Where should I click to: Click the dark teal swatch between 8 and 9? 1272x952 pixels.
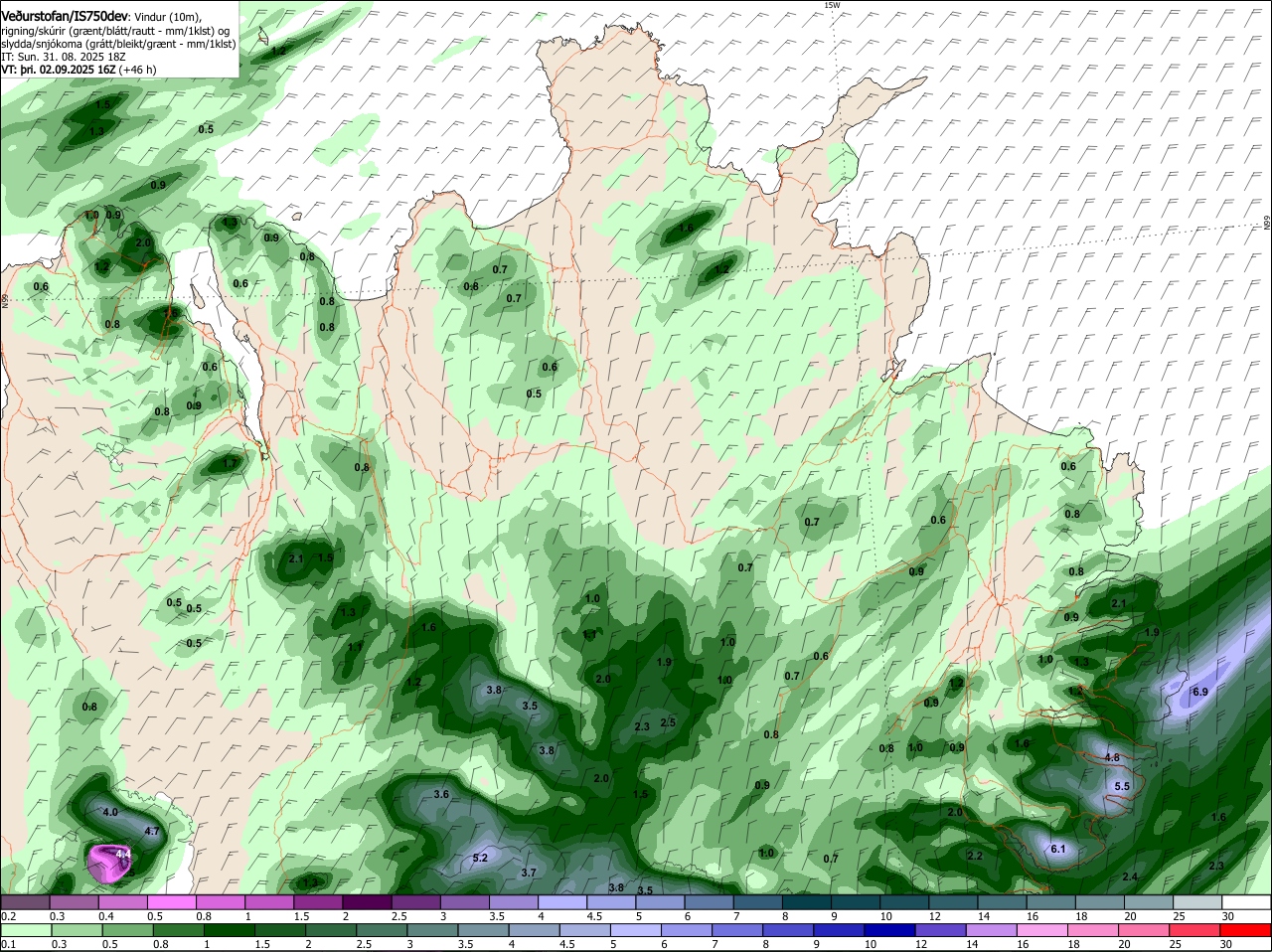point(808,901)
